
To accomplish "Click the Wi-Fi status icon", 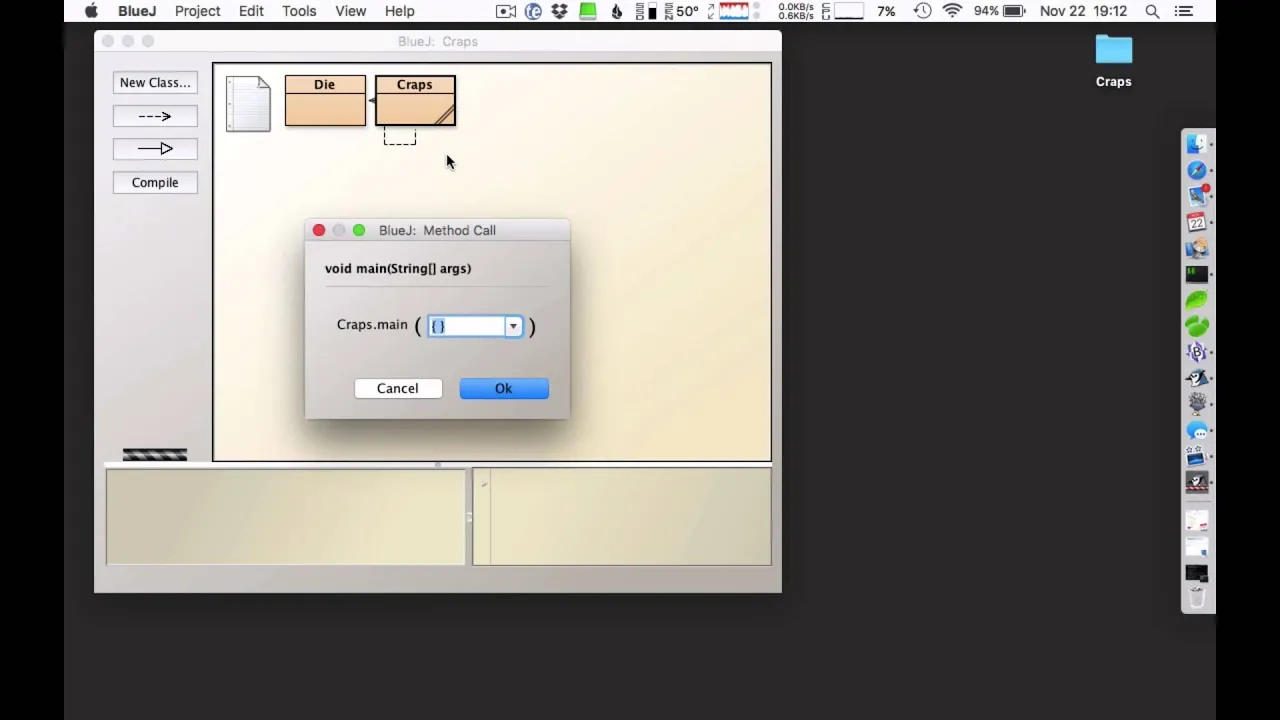I will click(952, 11).
